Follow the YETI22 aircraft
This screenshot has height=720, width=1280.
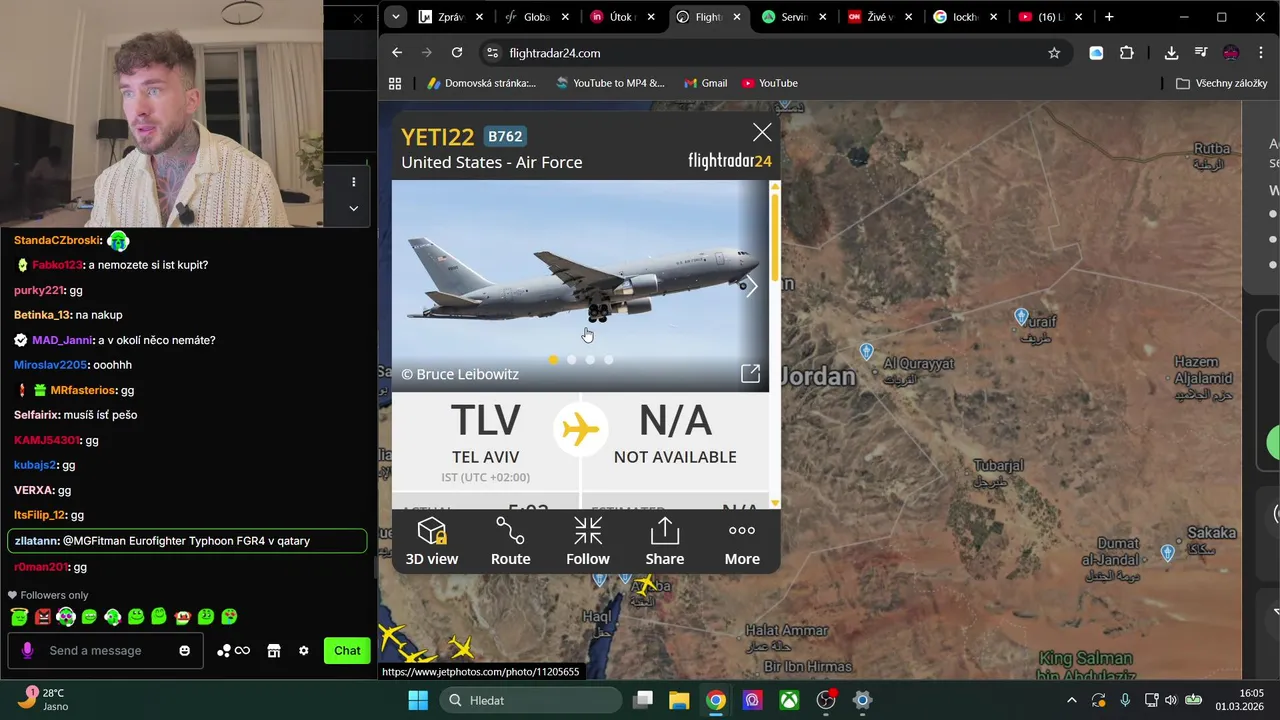pos(588,541)
